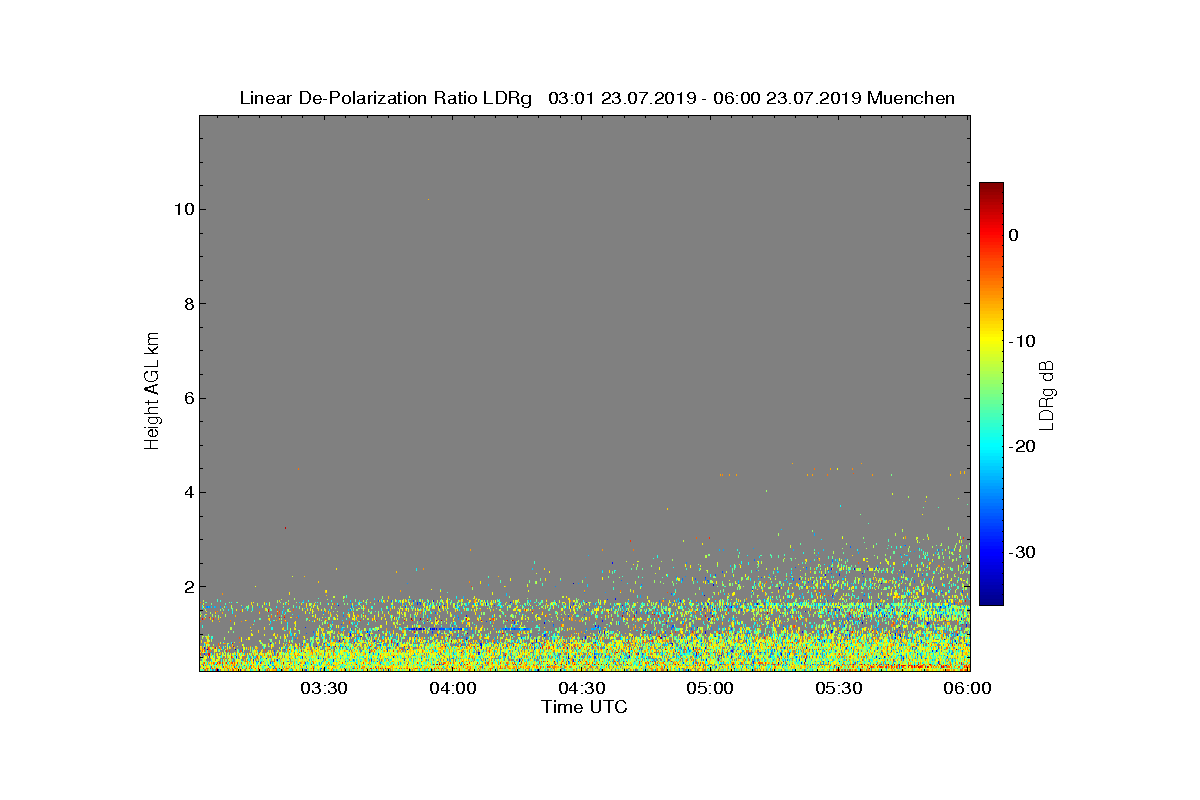Click the 04:00 time axis label
This screenshot has height=800, width=1200.
click(x=453, y=688)
